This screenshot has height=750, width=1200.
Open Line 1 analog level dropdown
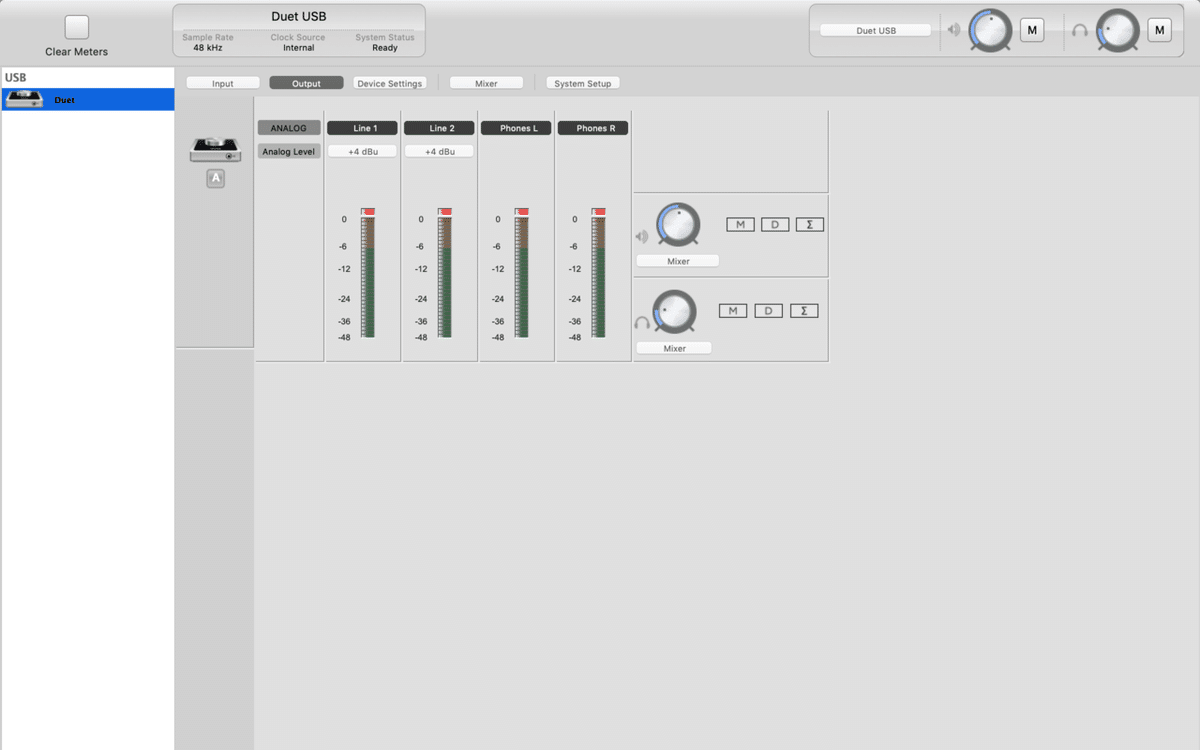[362, 151]
